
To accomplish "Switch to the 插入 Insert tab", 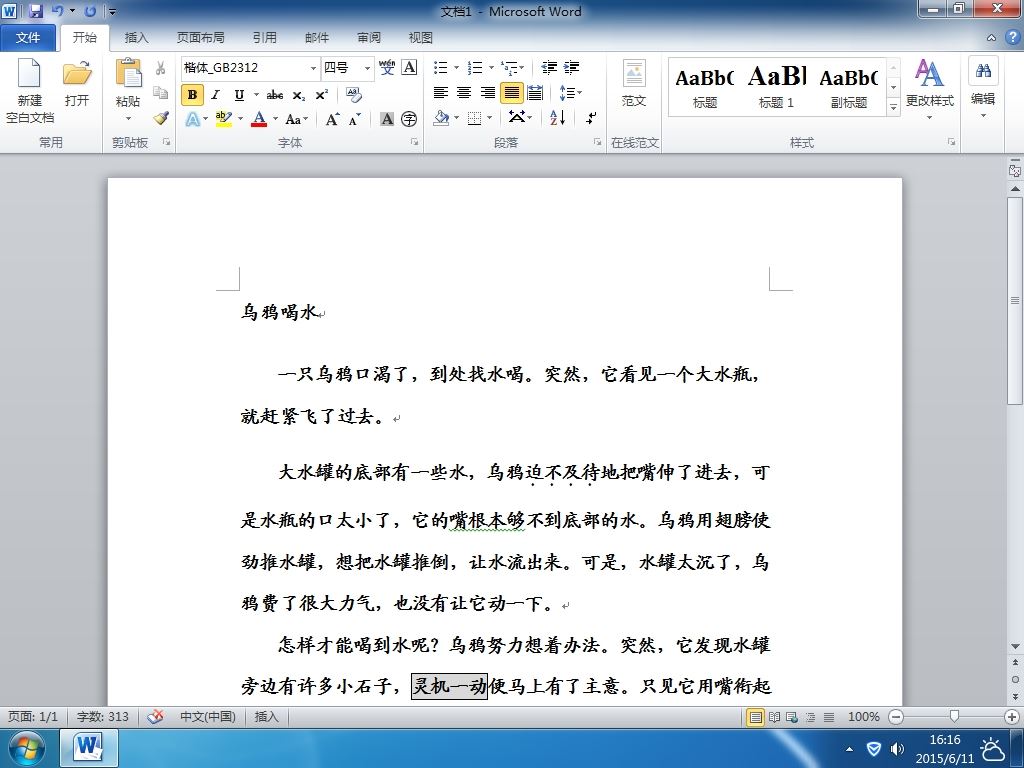I will [x=136, y=38].
